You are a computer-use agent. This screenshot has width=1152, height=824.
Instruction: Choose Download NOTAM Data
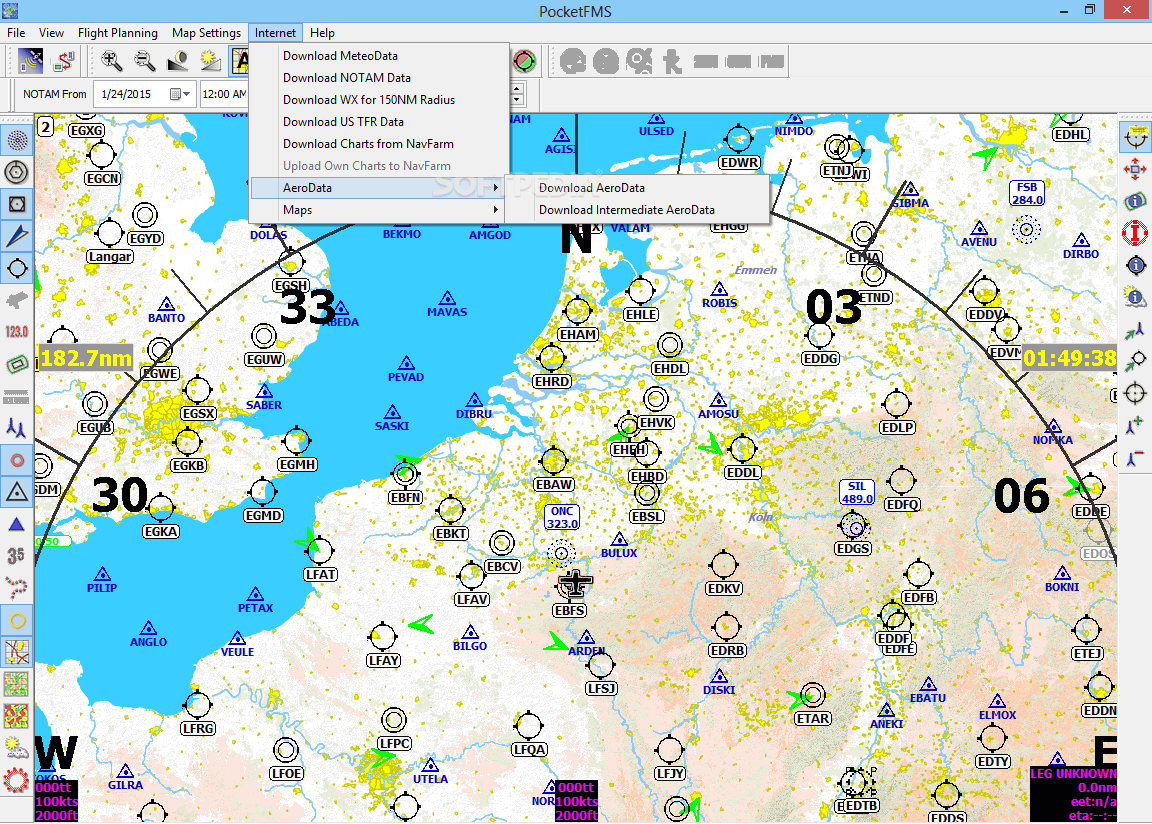tap(380, 78)
